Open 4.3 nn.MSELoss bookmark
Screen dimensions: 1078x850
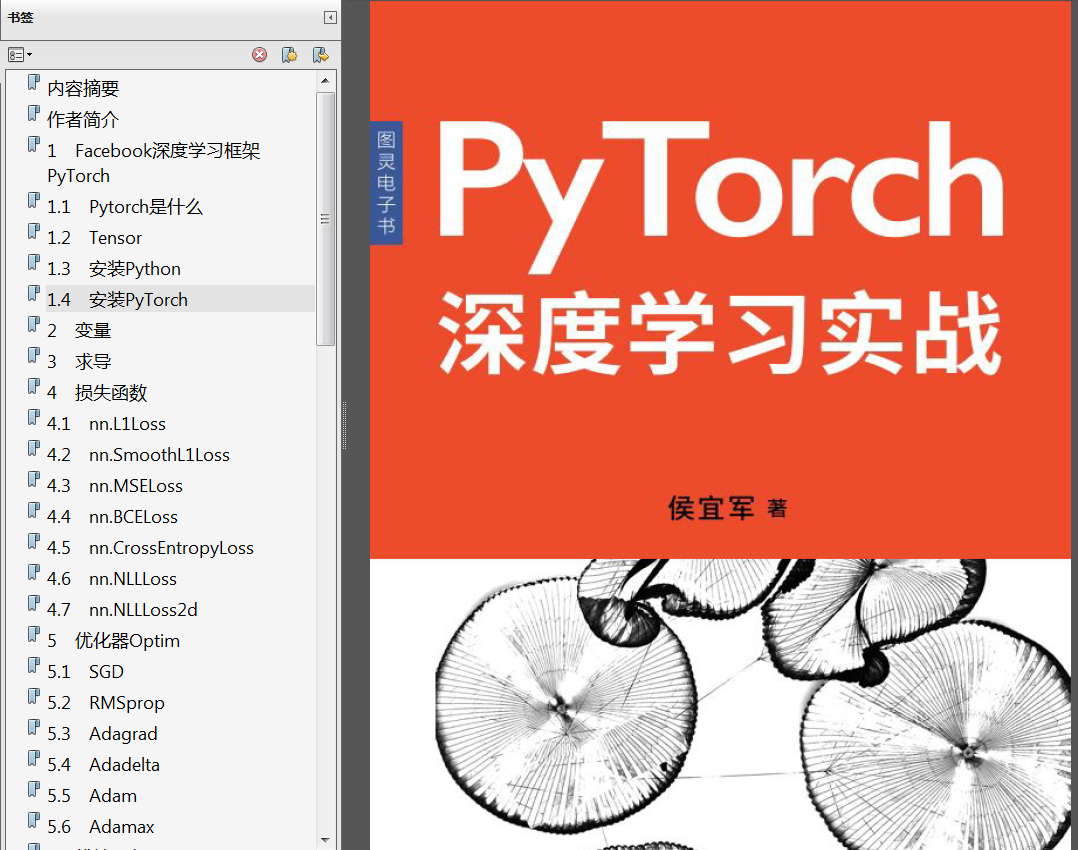(x=115, y=486)
